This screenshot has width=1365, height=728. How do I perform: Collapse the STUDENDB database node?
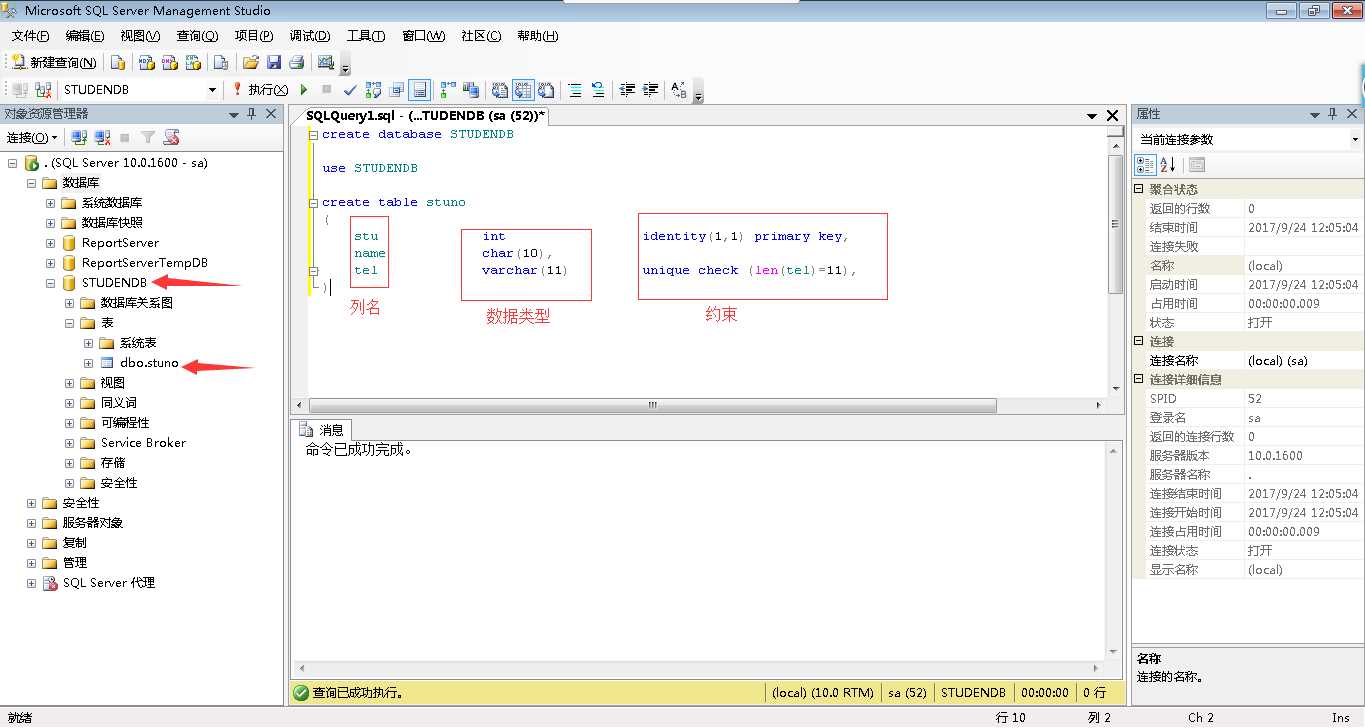[x=50, y=283]
